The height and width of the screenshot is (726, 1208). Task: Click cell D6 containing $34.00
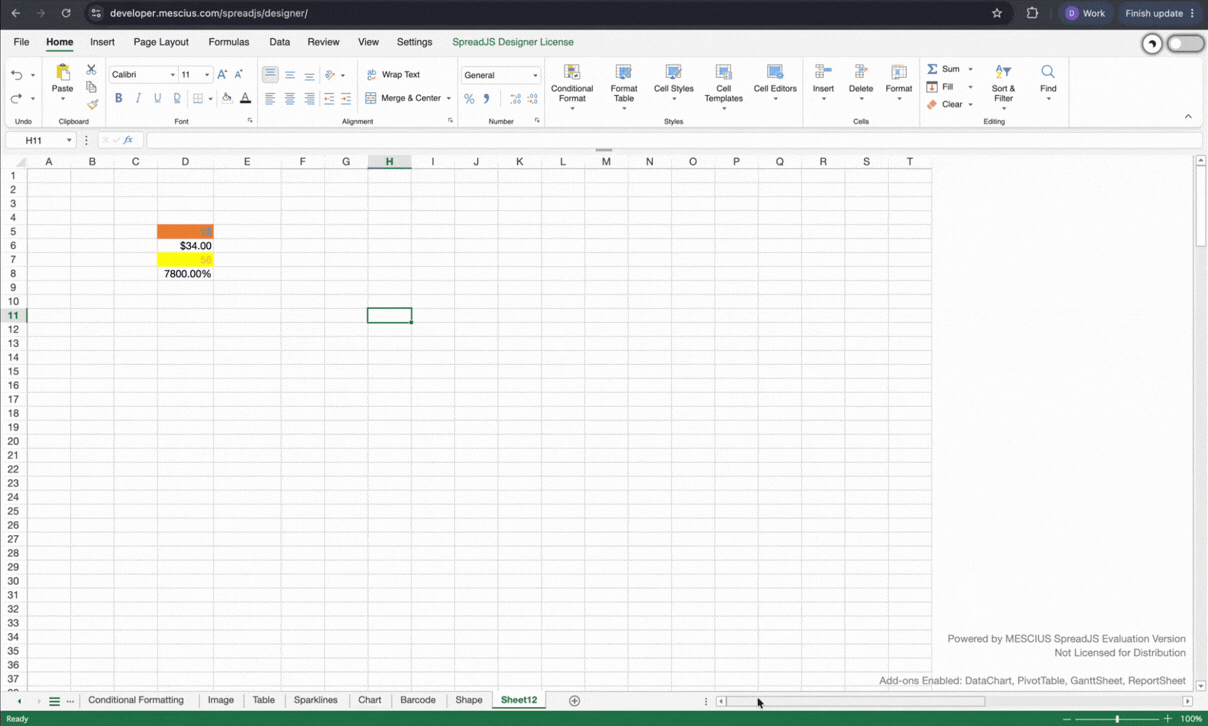point(185,246)
